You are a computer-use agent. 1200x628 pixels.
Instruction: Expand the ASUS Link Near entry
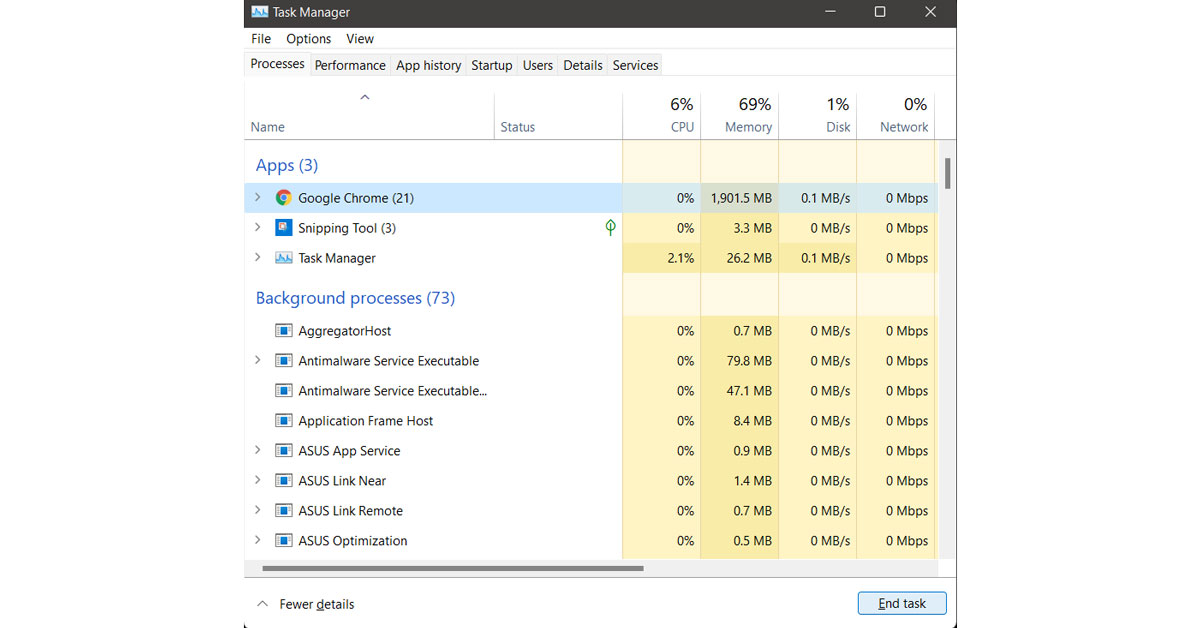pos(258,481)
